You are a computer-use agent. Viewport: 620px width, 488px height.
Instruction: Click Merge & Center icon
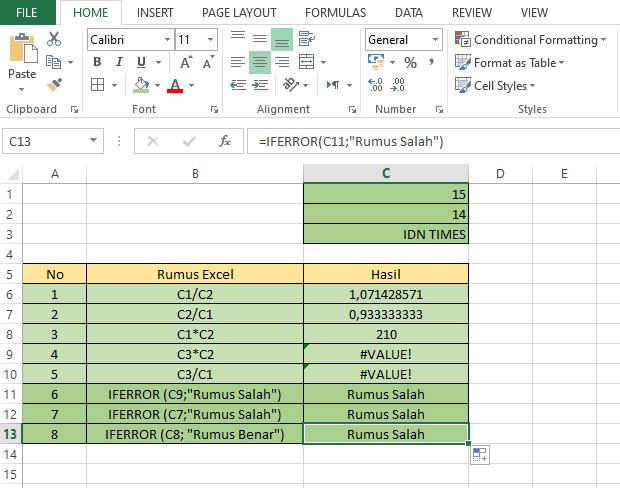coord(306,62)
